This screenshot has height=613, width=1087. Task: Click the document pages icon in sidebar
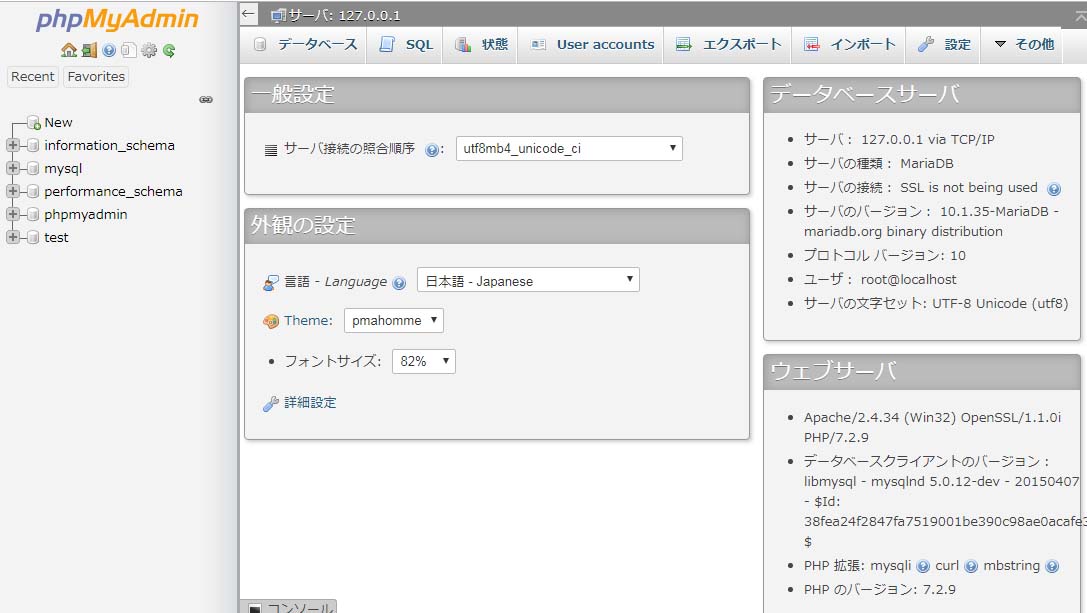[128, 50]
